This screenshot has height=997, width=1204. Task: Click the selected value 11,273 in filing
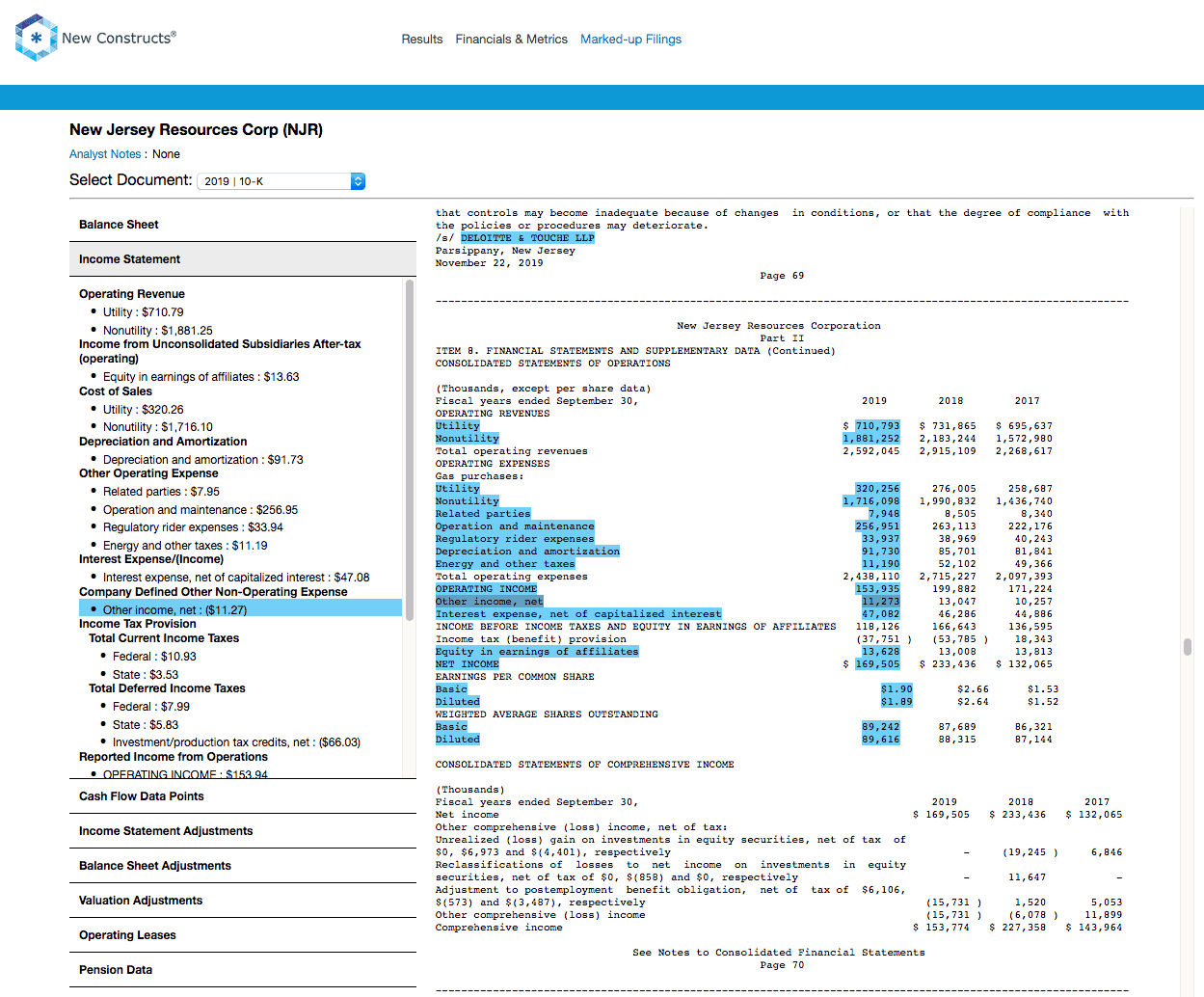point(881,602)
